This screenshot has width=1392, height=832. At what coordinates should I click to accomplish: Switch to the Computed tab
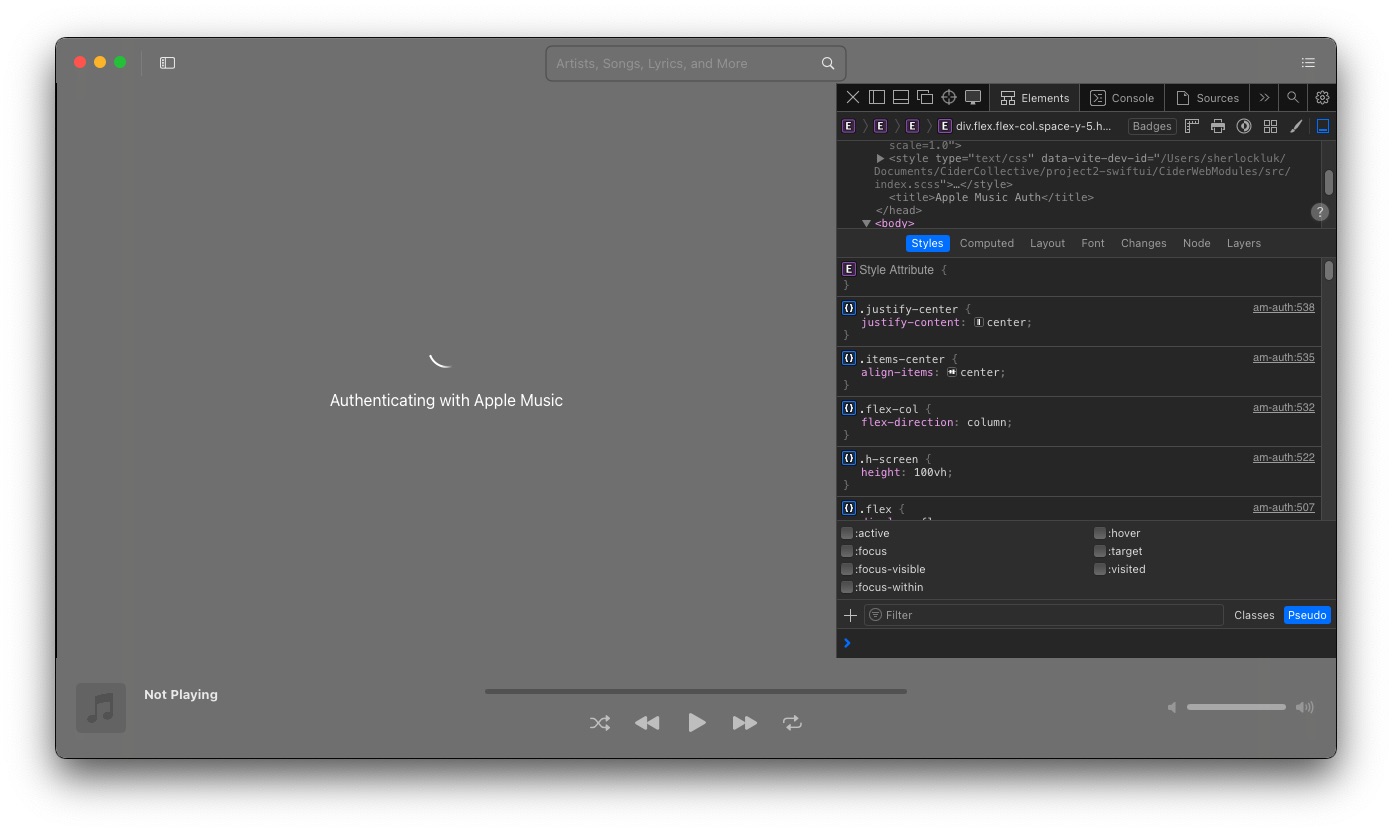[987, 243]
